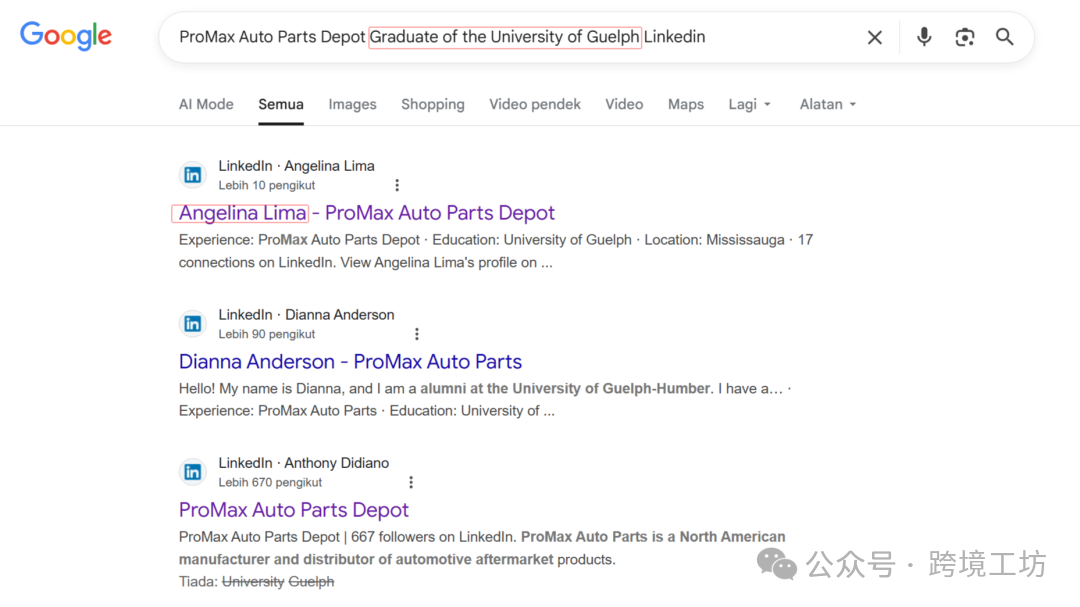Expand the Lagi more menu
The image size is (1080, 607).
(749, 104)
